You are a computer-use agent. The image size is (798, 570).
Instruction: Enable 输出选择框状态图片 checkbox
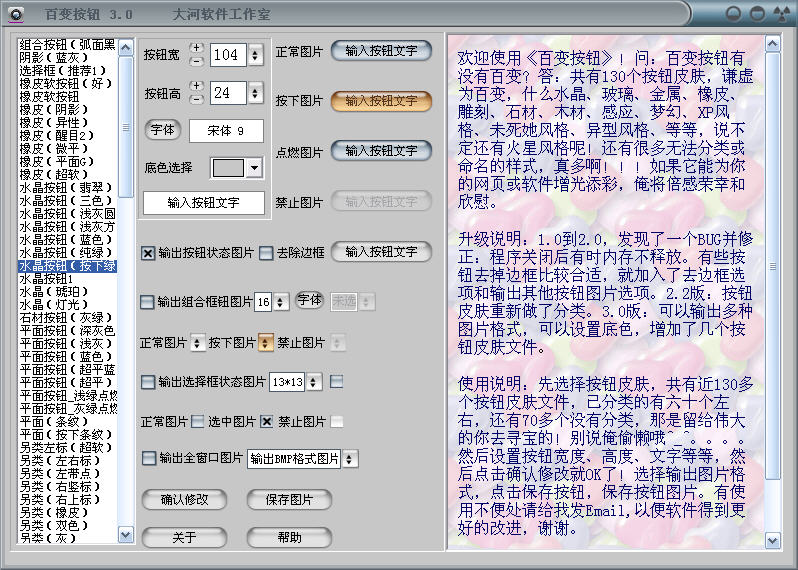pos(148,382)
